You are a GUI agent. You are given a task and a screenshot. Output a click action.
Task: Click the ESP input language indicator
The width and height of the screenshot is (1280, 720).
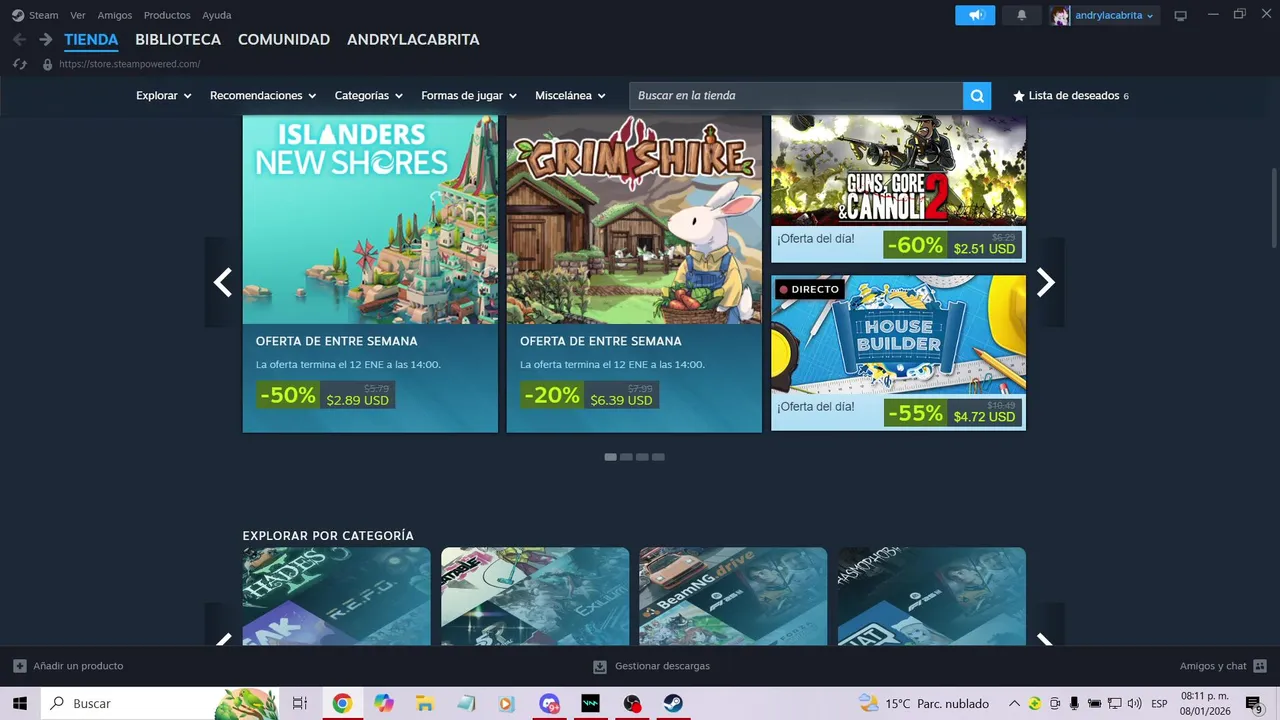coord(1159,704)
